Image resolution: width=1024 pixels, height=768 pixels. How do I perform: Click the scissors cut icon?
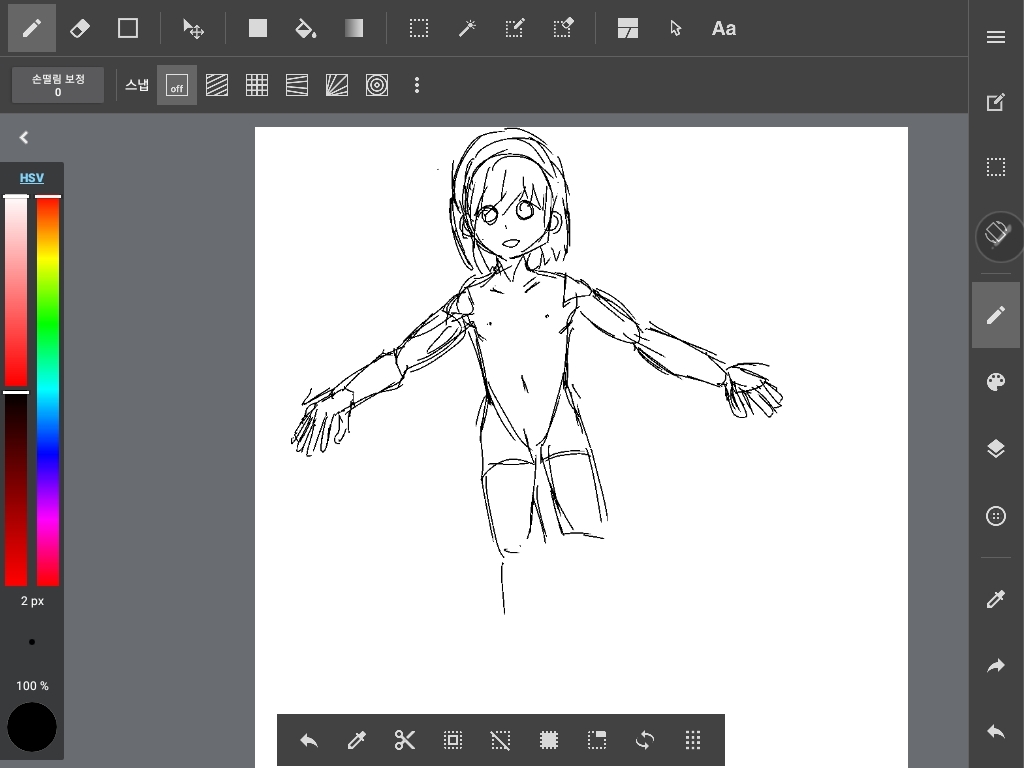[x=405, y=740]
